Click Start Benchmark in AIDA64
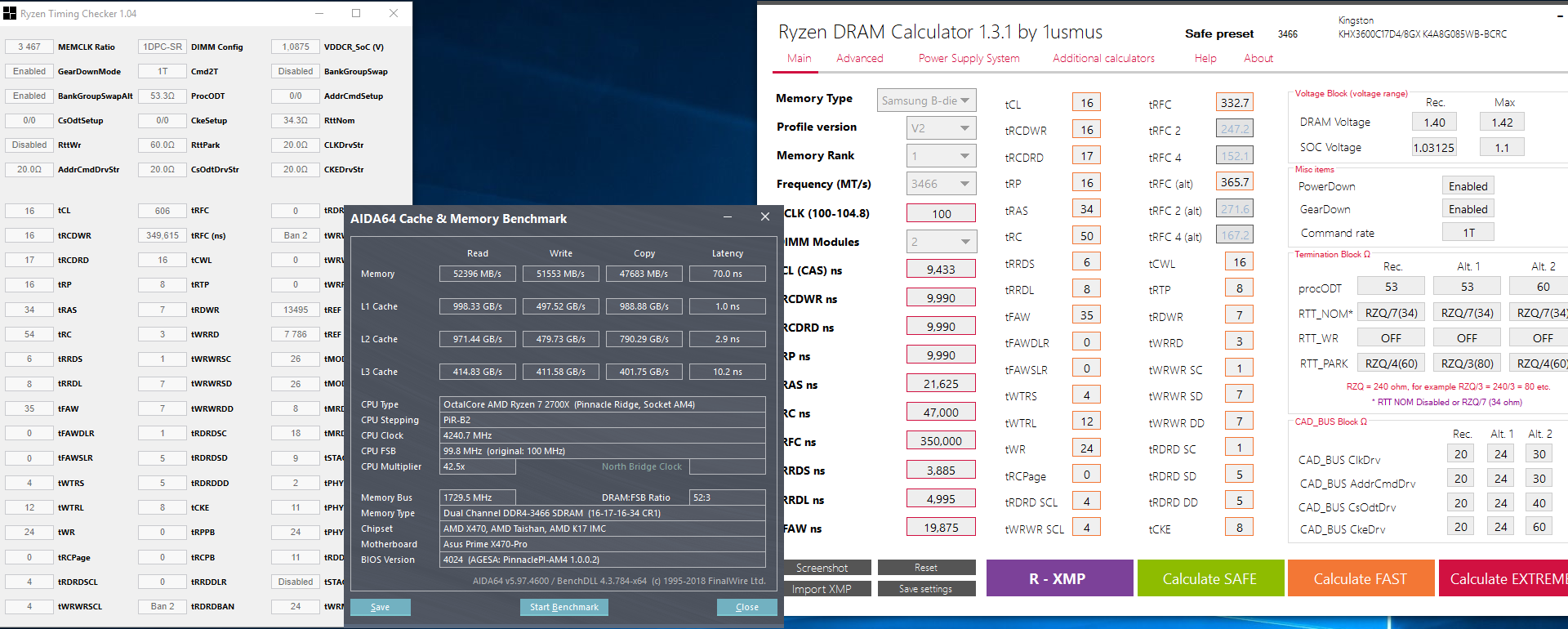The height and width of the screenshot is (629, 1568). click(x=563, y=607)
